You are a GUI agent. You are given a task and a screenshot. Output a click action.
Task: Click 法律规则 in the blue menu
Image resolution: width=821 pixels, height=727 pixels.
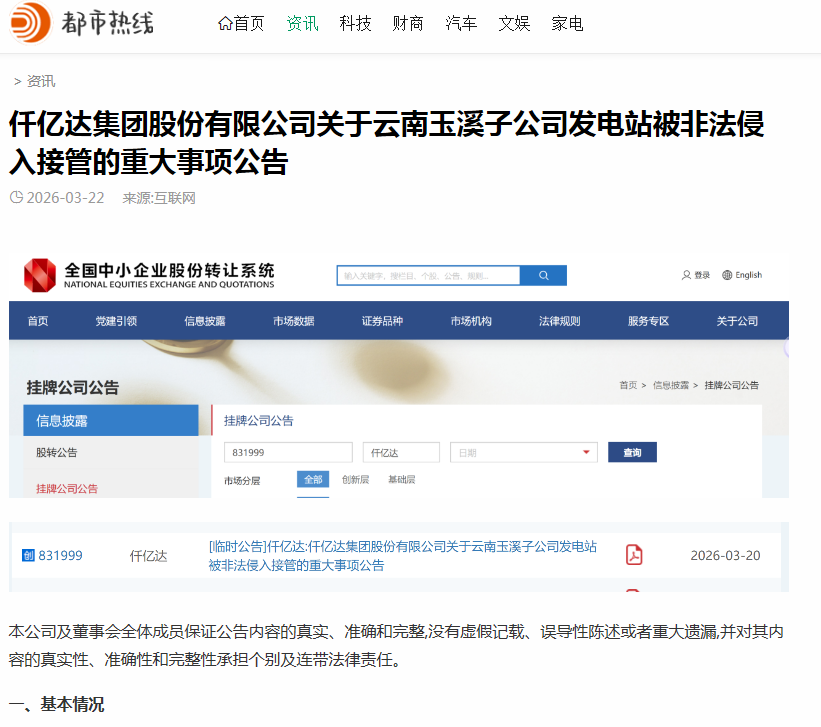(x=560, y=321)
